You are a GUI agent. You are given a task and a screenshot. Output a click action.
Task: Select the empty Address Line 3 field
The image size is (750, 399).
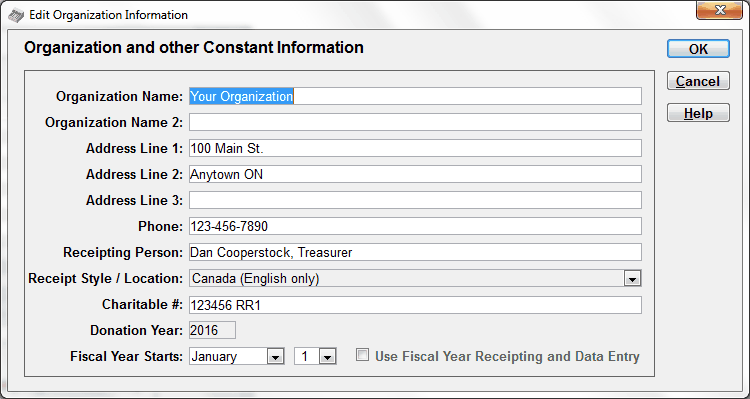pos(415,200)
